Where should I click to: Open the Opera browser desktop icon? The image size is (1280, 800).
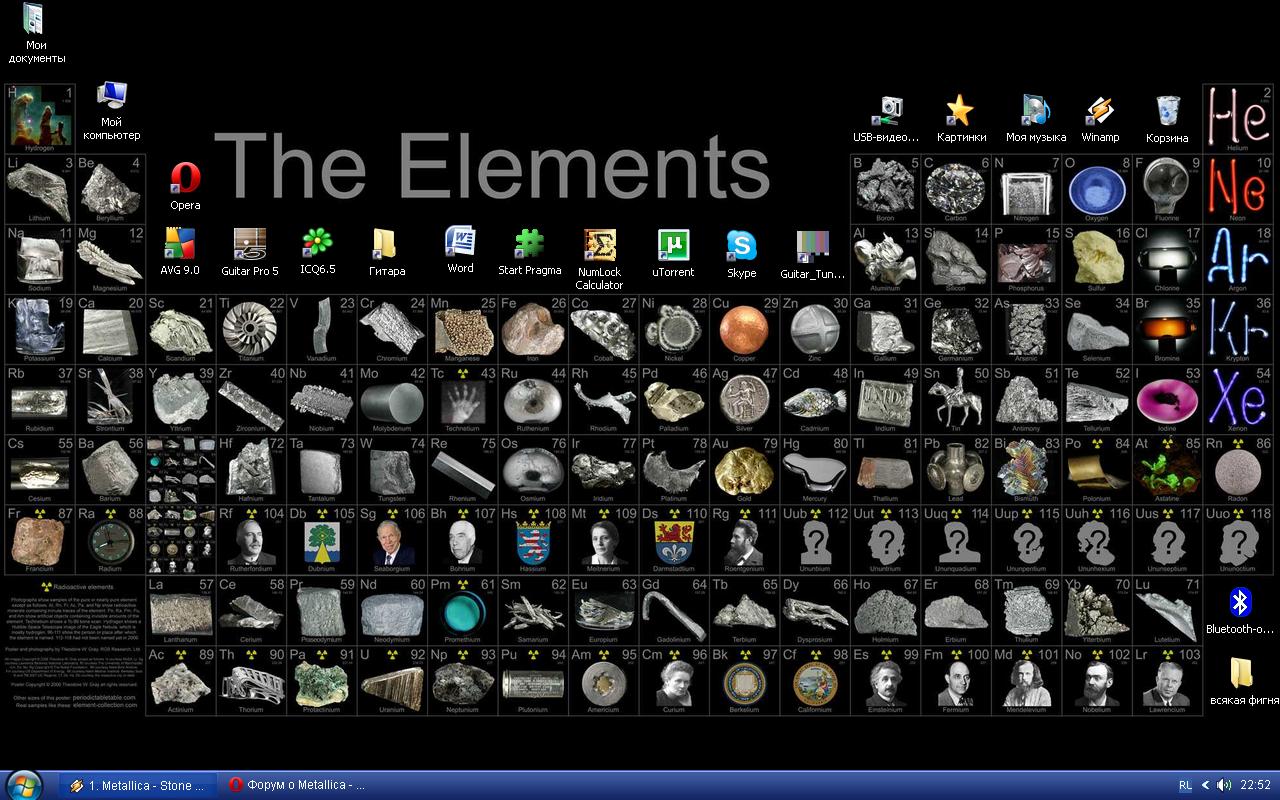pyautogui.click(x=185, y=178)
